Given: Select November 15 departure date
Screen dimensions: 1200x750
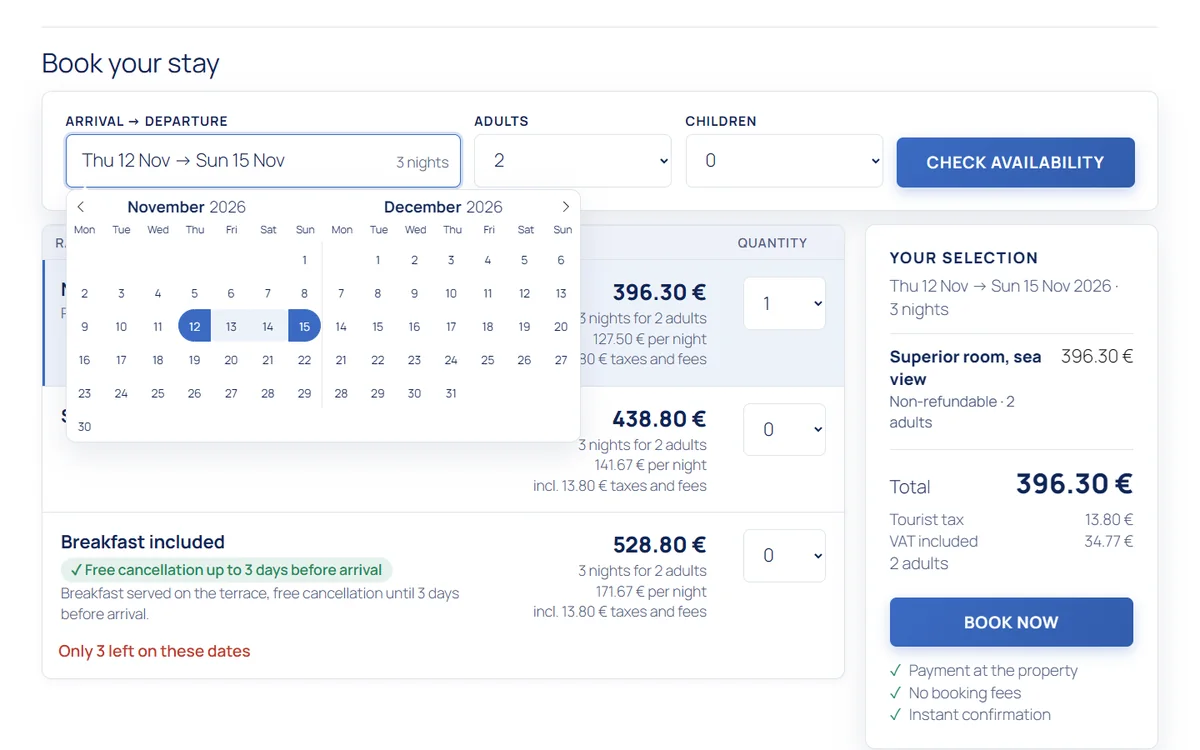Looking at the screenshot, I should 304,326.
